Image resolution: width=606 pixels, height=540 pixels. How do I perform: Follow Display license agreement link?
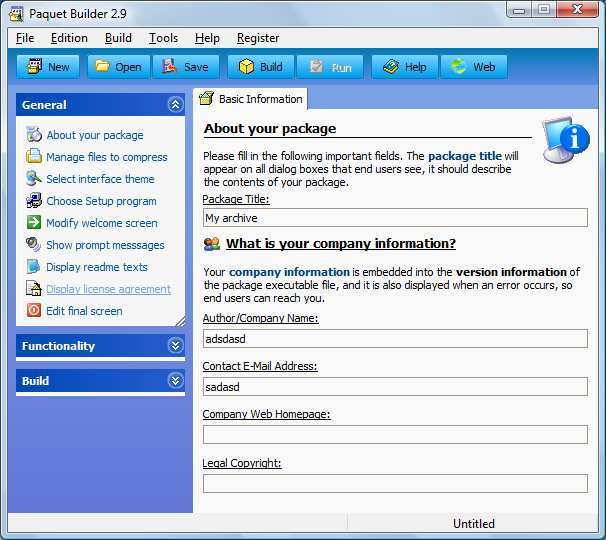(x=108, y=289)
